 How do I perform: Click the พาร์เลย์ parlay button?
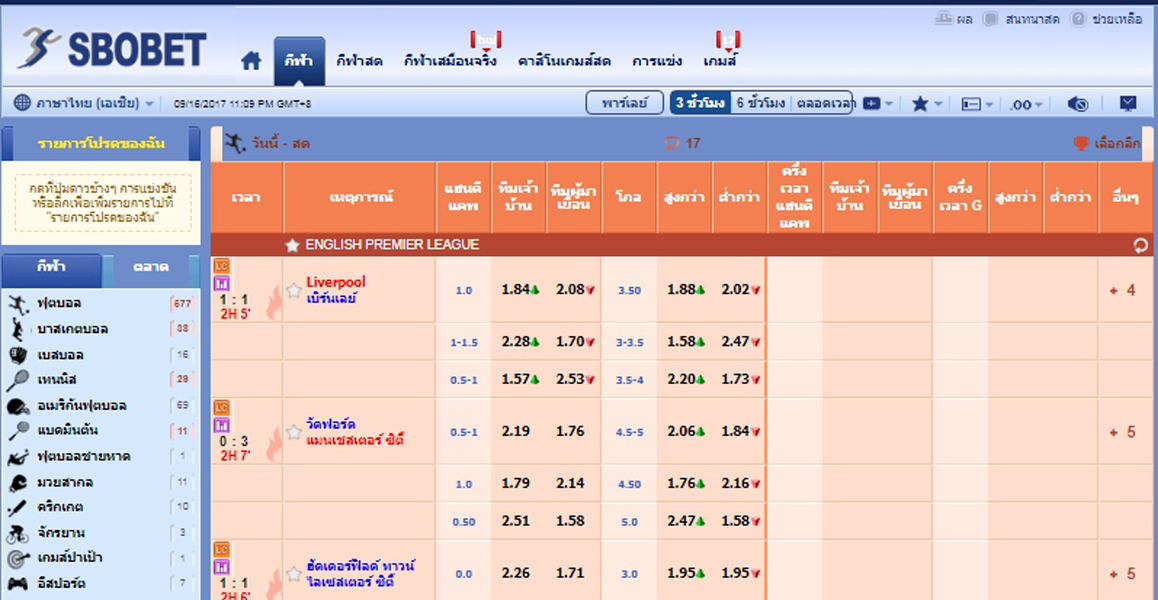625,103
